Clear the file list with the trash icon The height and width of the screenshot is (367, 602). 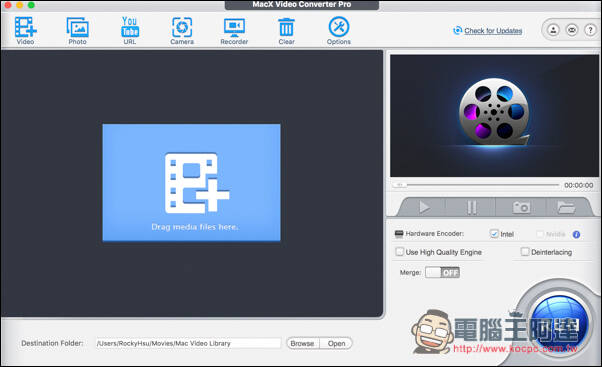(286, 31)
